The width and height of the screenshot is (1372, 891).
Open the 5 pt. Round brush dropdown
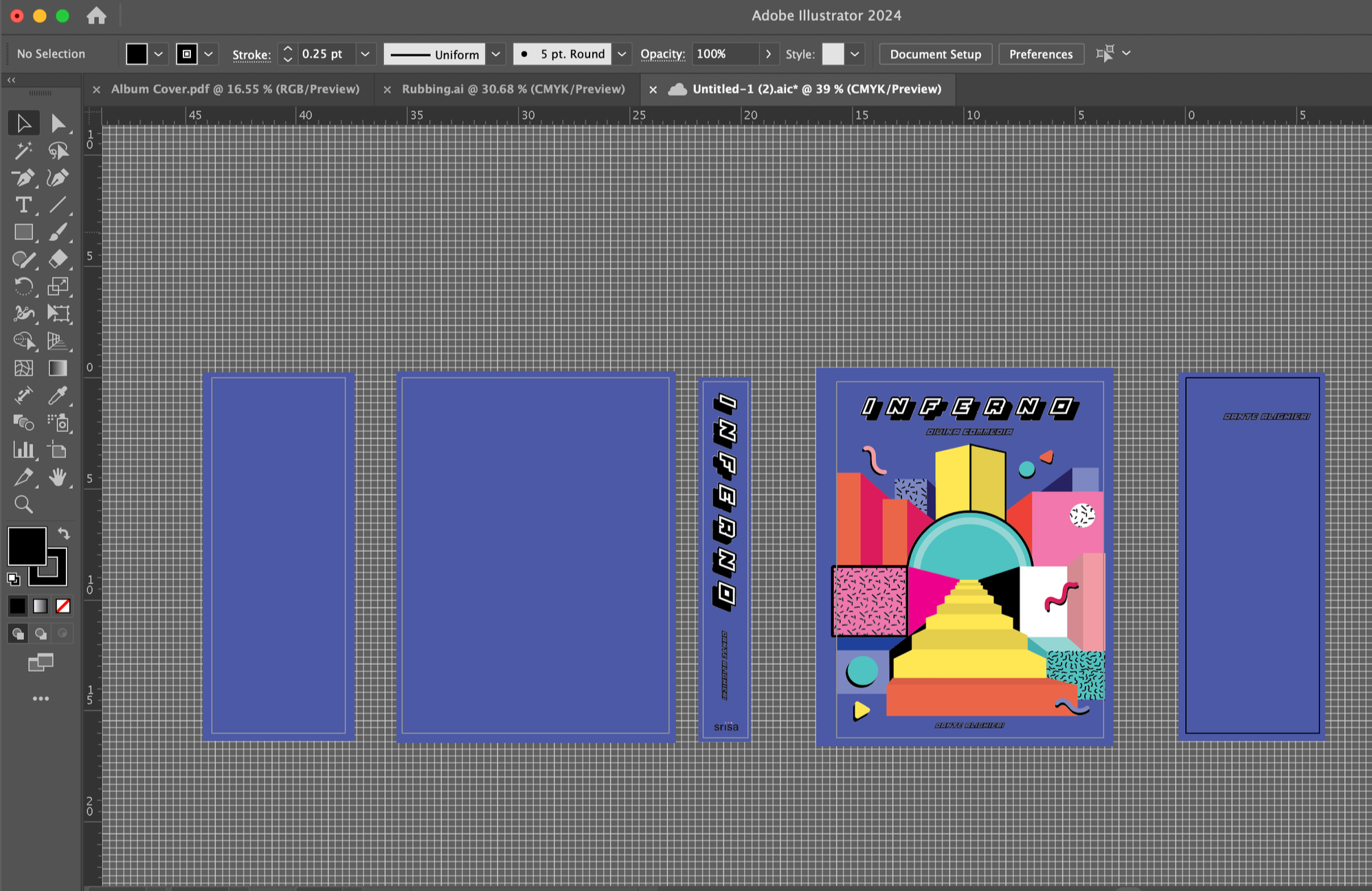pyautogui.click(x=622, y=54)
